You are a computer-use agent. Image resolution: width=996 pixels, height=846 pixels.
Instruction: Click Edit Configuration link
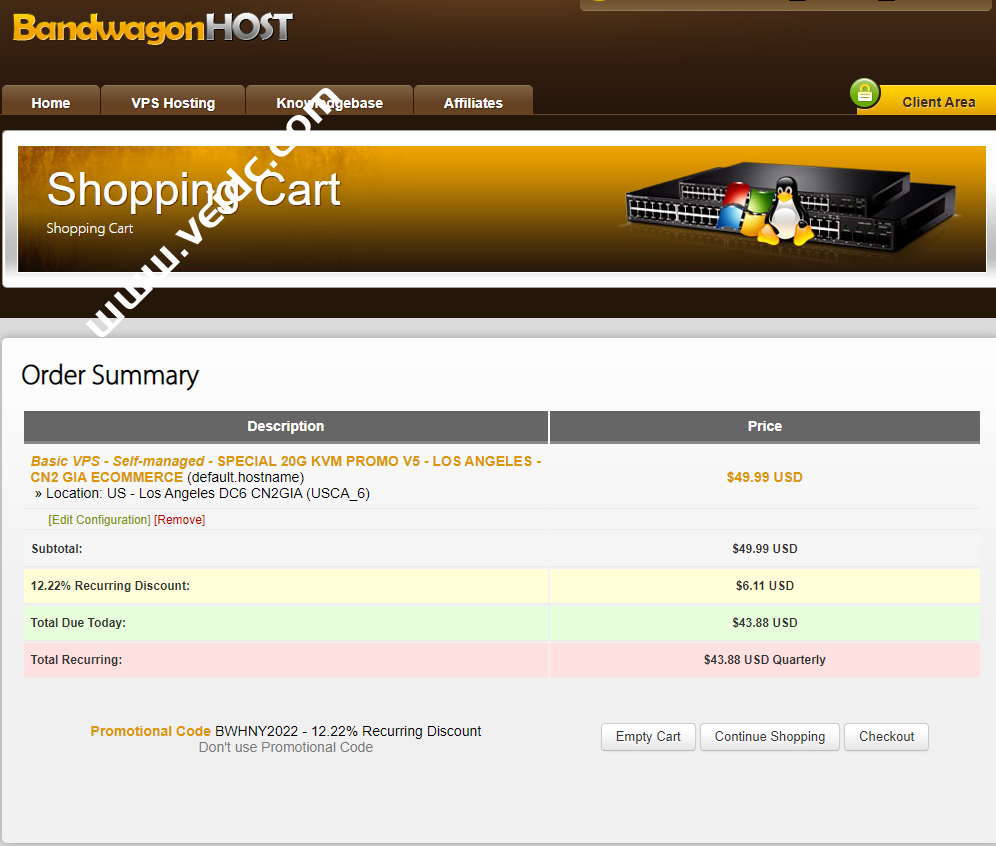click(x=99, y=520)
